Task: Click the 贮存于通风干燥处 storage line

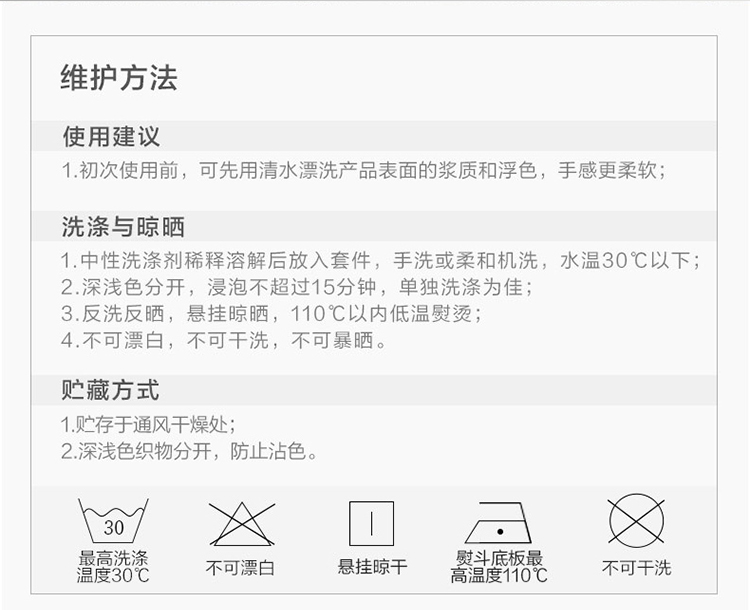Action: [148, 424]
